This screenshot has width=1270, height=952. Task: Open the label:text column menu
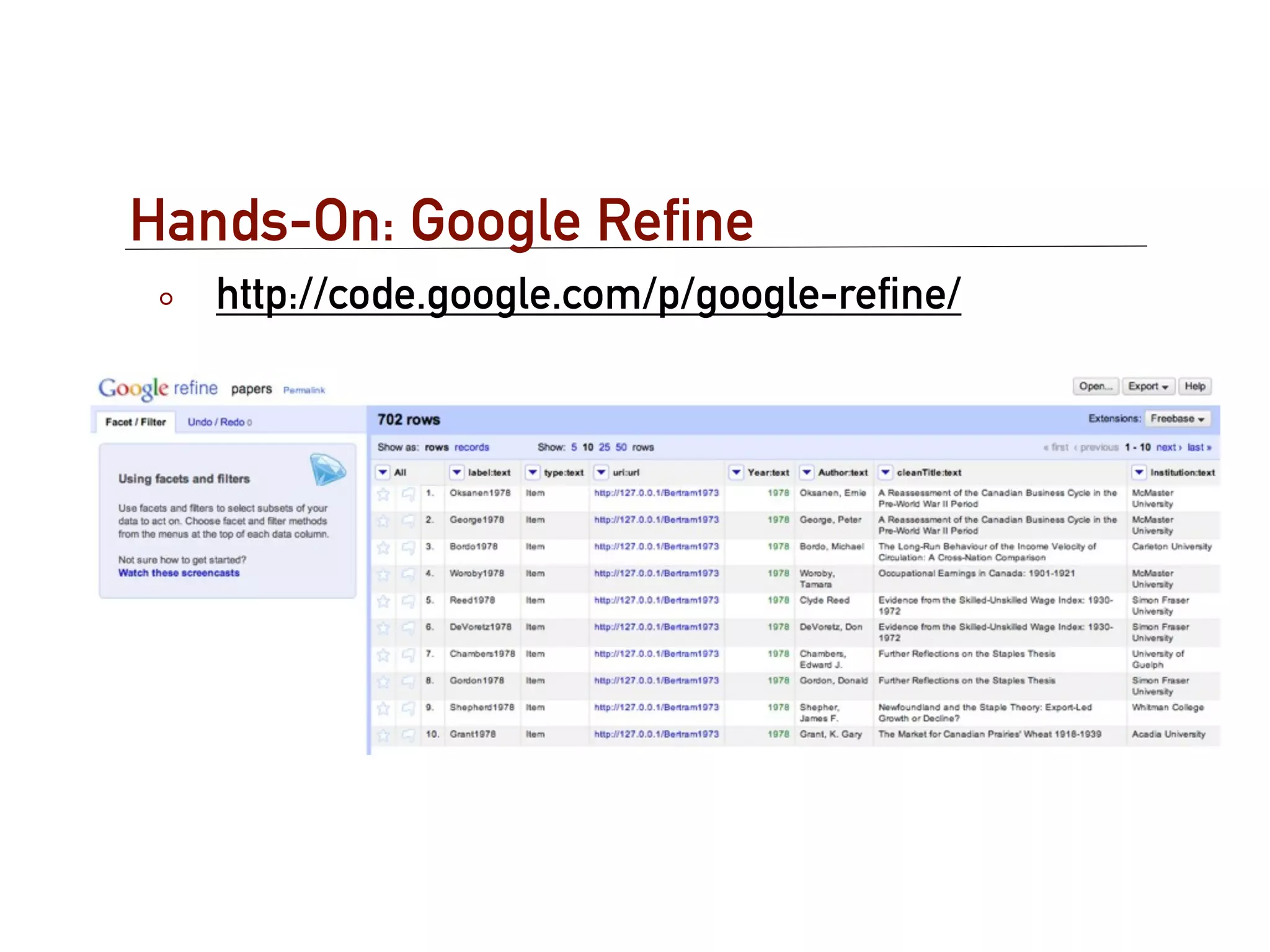pyautogui.click(x=456, y=472)
